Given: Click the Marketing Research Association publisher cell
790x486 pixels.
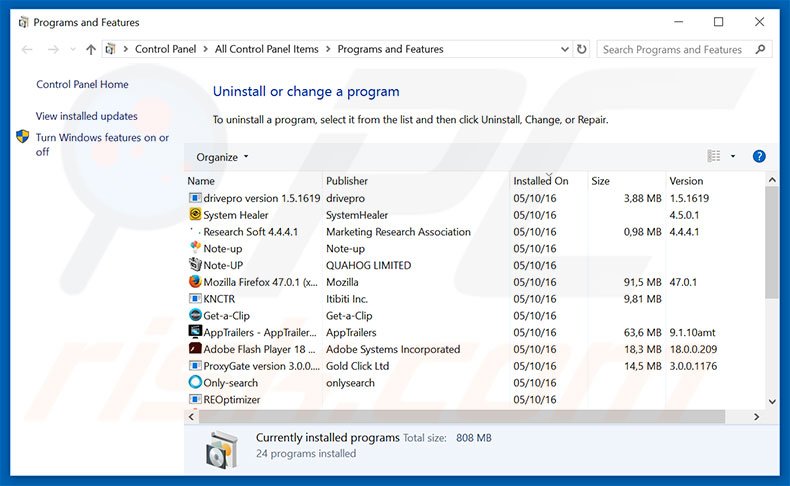Looking at the screenshot, I should pos(398,232).
